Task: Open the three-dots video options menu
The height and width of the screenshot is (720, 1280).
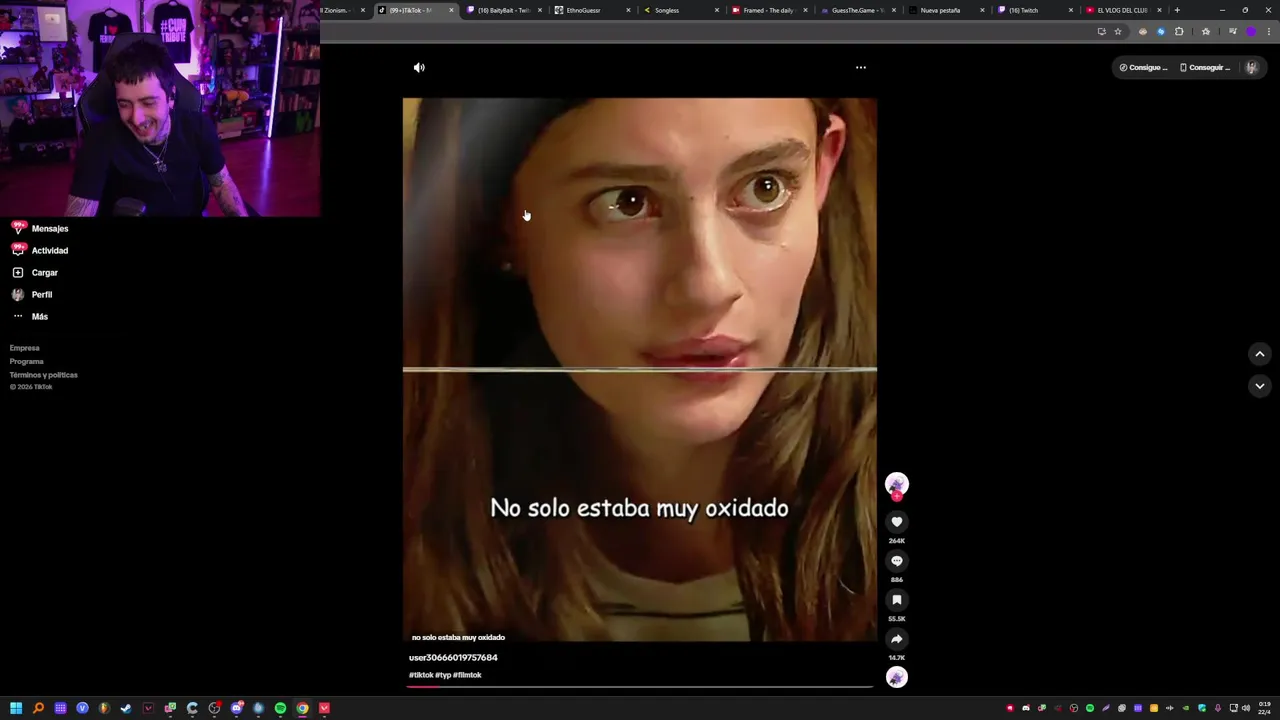Action: click(x=861, y=68)
